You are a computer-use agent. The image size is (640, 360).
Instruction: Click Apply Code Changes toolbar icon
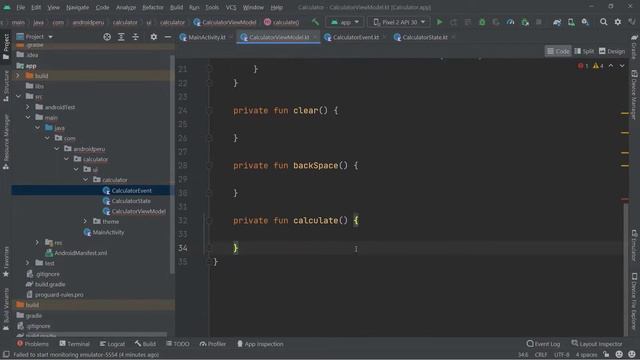point(468,22)
